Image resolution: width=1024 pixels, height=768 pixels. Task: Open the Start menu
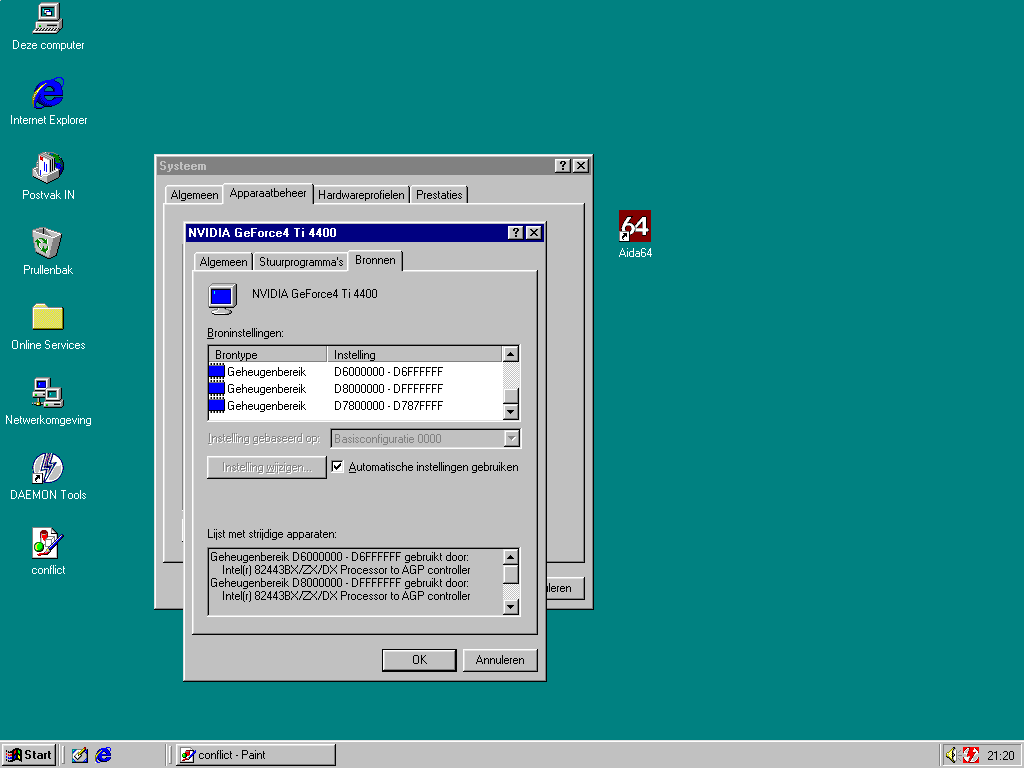[x=29, y=755]
